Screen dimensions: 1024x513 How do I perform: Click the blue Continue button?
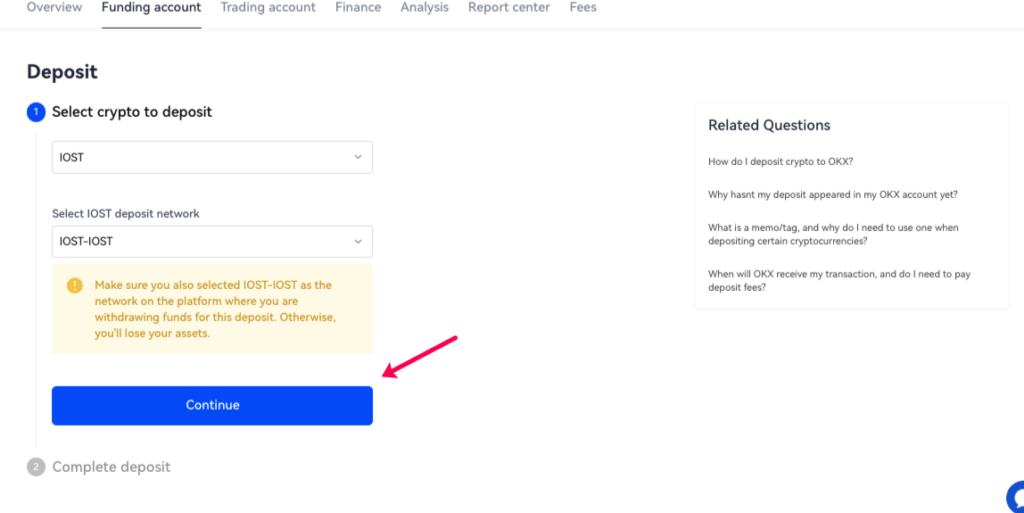[x=212, y=405]
